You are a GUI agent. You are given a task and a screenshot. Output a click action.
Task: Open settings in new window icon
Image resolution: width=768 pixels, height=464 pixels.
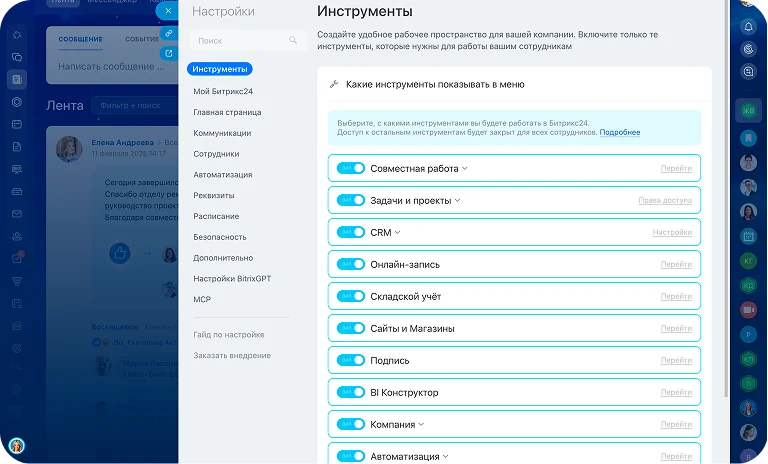pyautogui.click(x=168, y=53)
